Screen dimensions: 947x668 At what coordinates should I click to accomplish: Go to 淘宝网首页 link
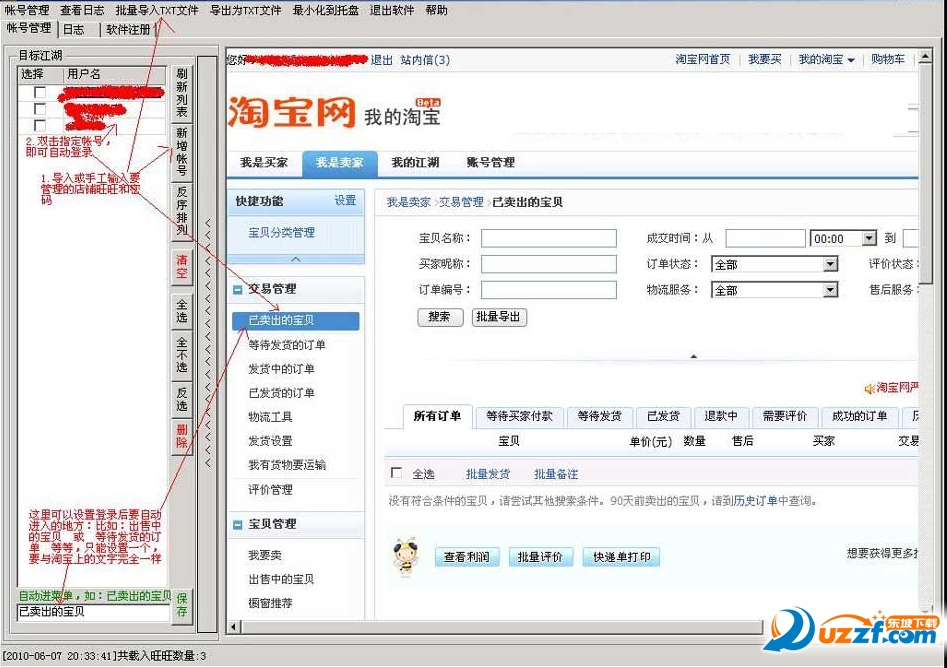[x=702, y=59]
